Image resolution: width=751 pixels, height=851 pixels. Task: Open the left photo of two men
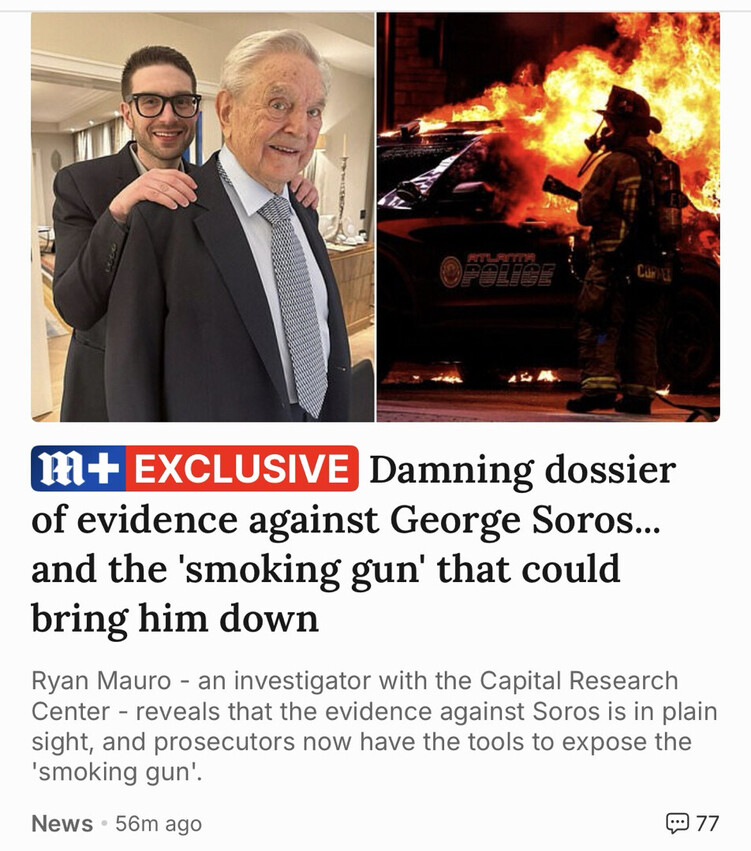(202, 217)
